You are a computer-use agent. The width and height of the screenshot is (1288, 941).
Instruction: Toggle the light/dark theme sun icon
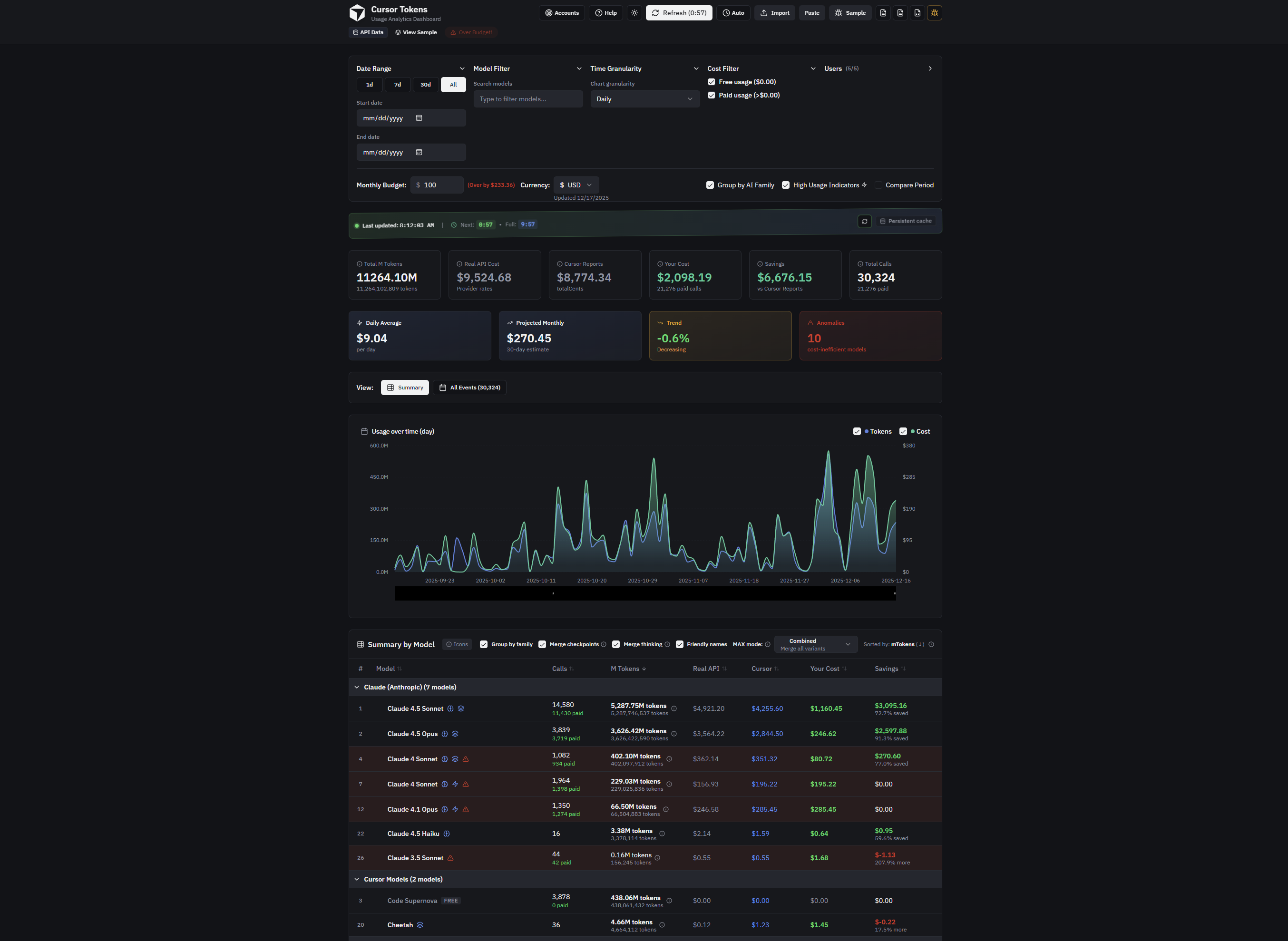(x=634, y=12)
